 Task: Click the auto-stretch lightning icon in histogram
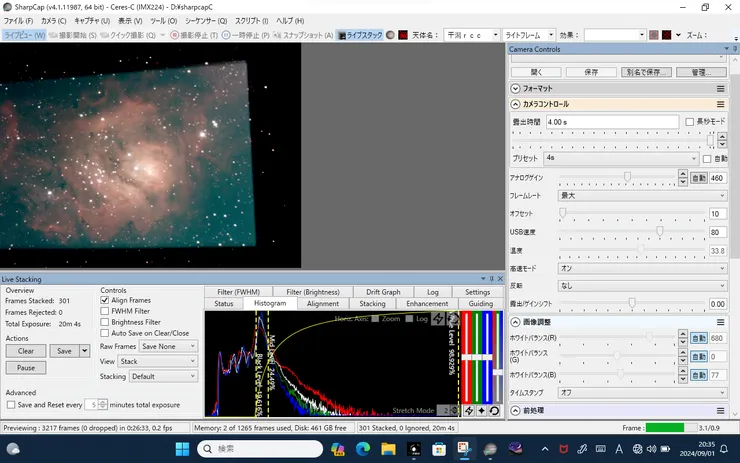[x=438, y=319]
